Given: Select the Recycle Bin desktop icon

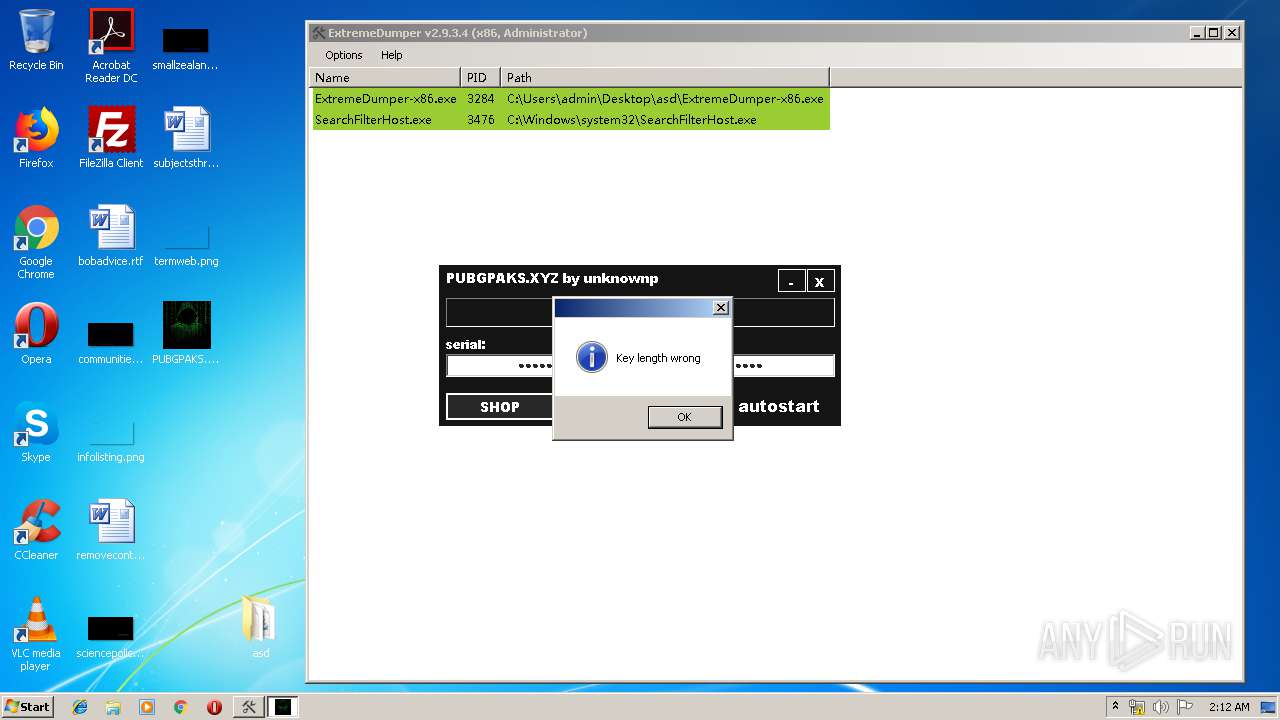Looking at the screenshot, I should (36, 40).
